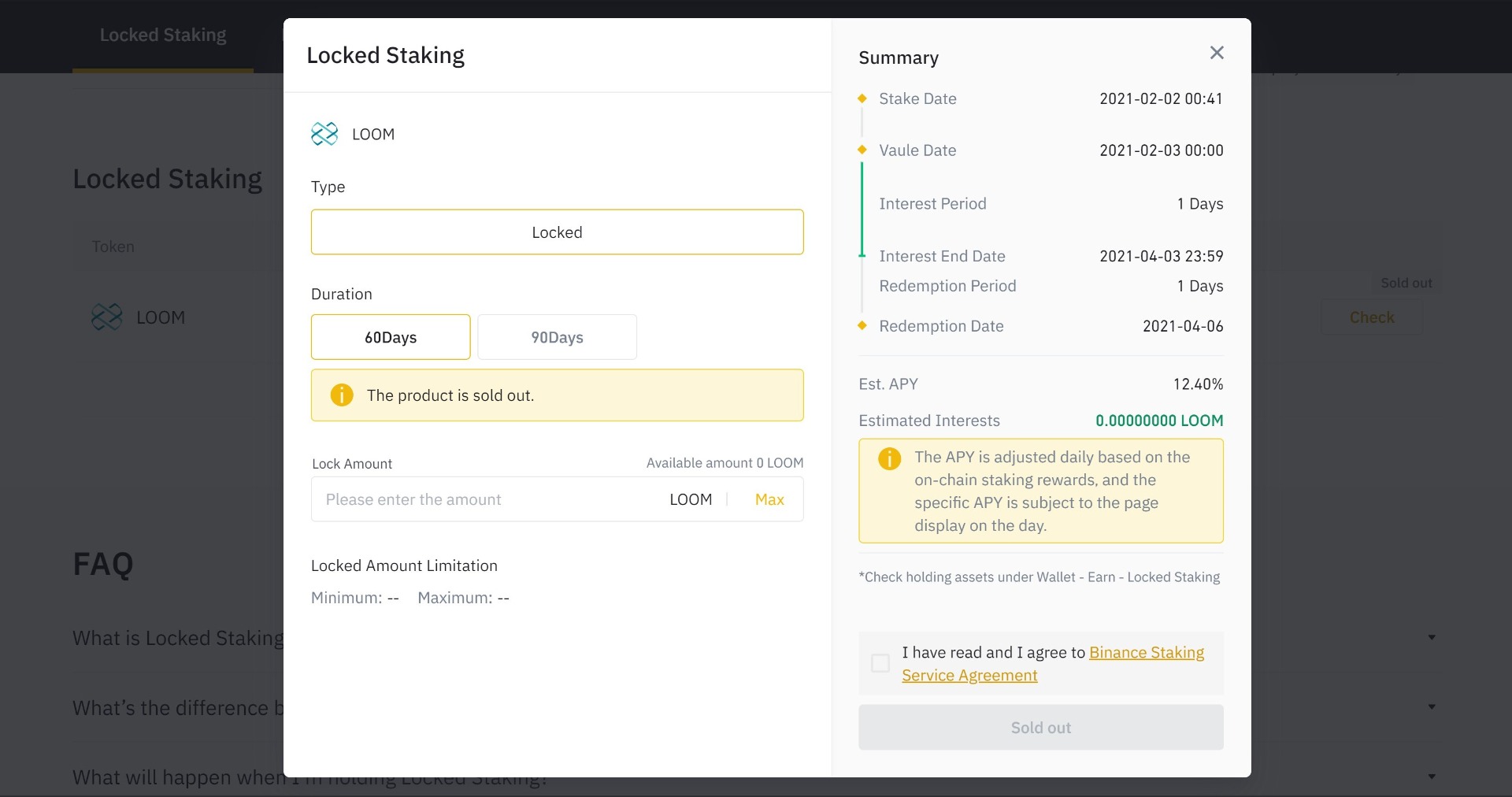Click Check button on background LOOM row
Viewport: 1512px width, 797px height.
tap(1372, 317)
